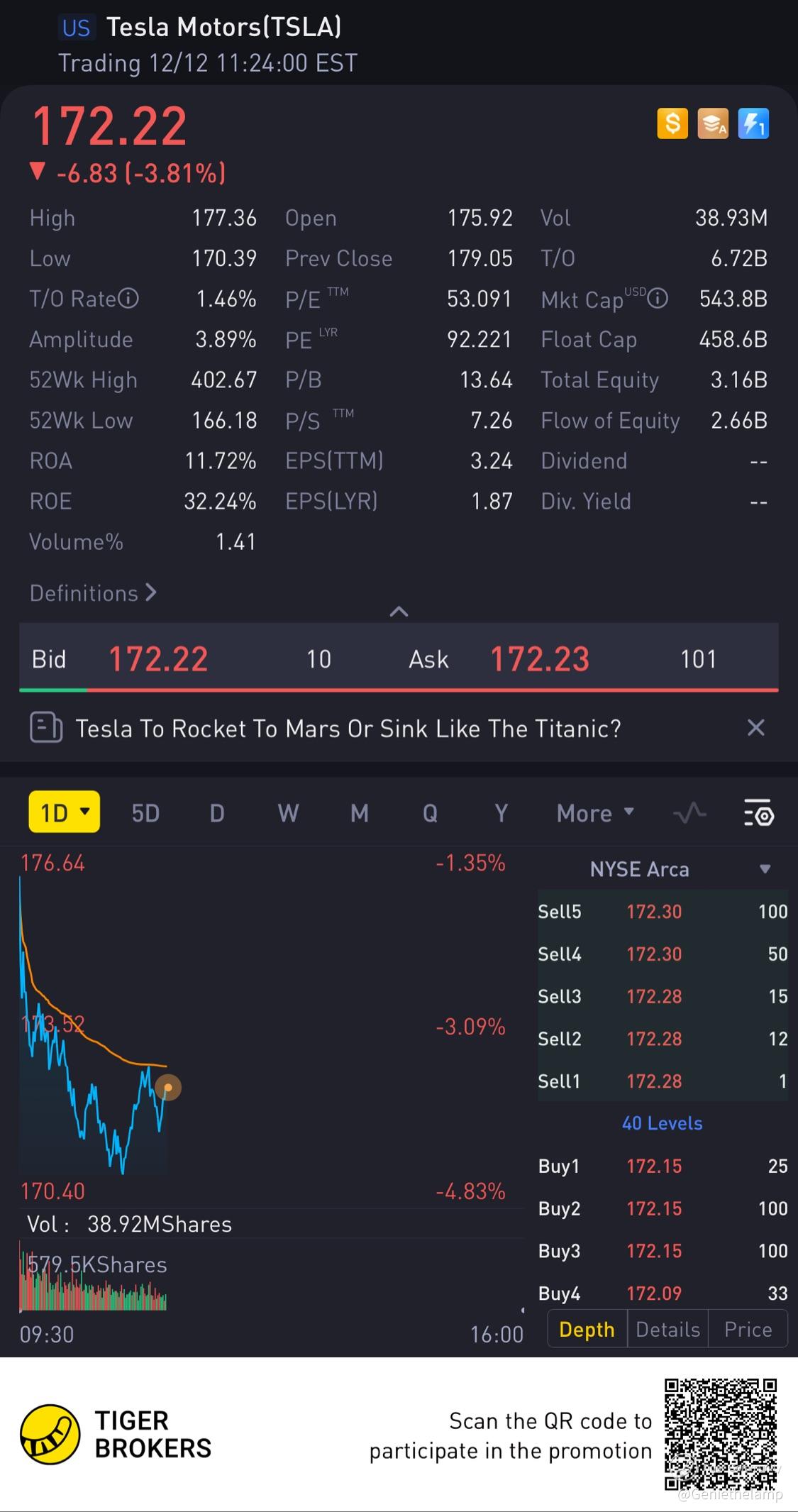
Task: Select the Depth tab
Action: [x=587, y=1329]
